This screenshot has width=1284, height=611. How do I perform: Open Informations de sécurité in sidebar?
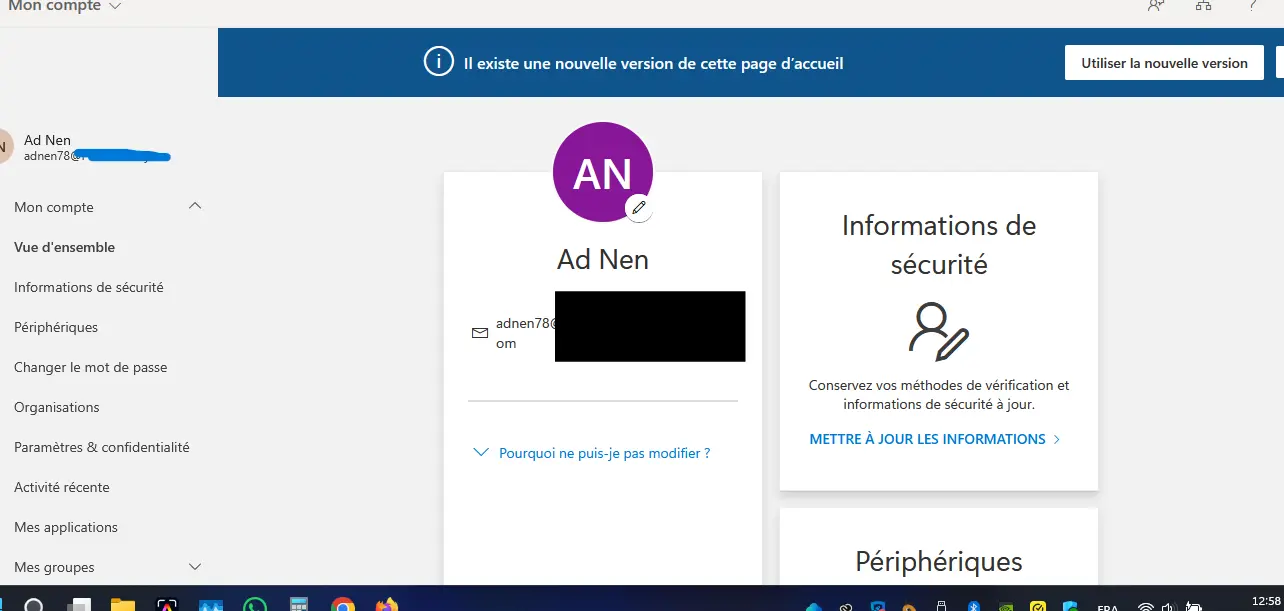[89, 287]
